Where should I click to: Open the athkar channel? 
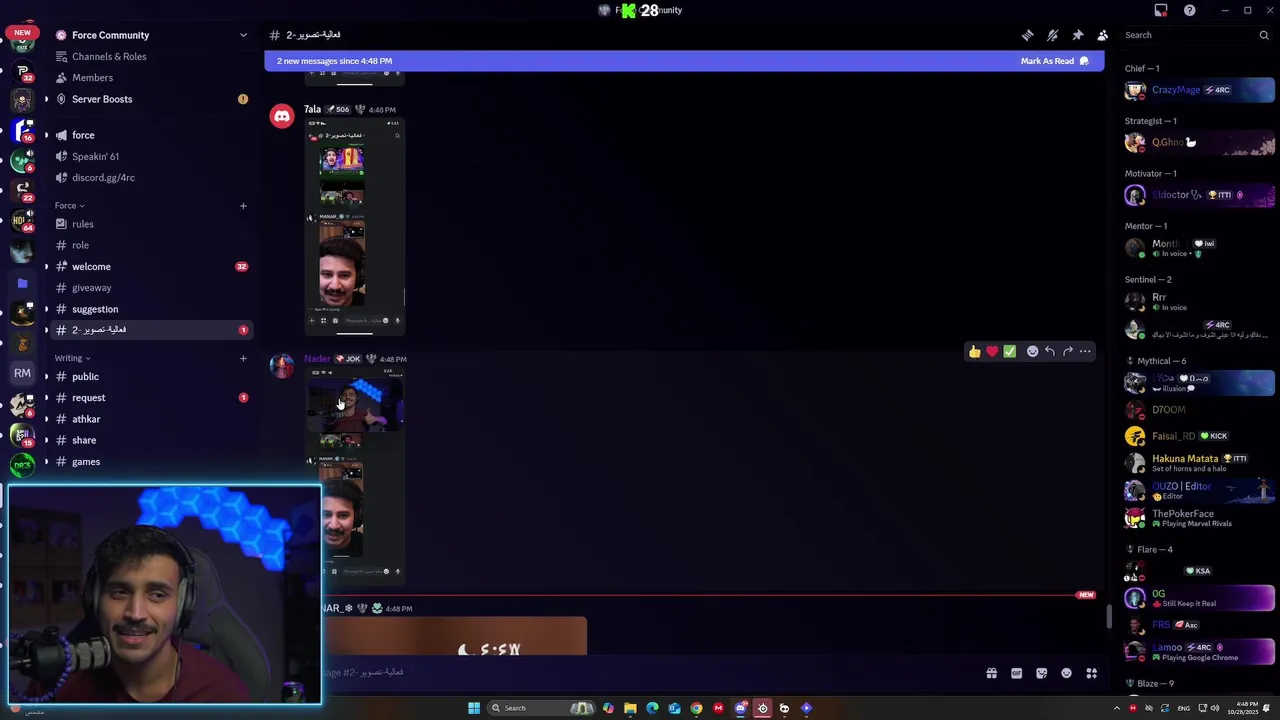[x=150, y=419]
